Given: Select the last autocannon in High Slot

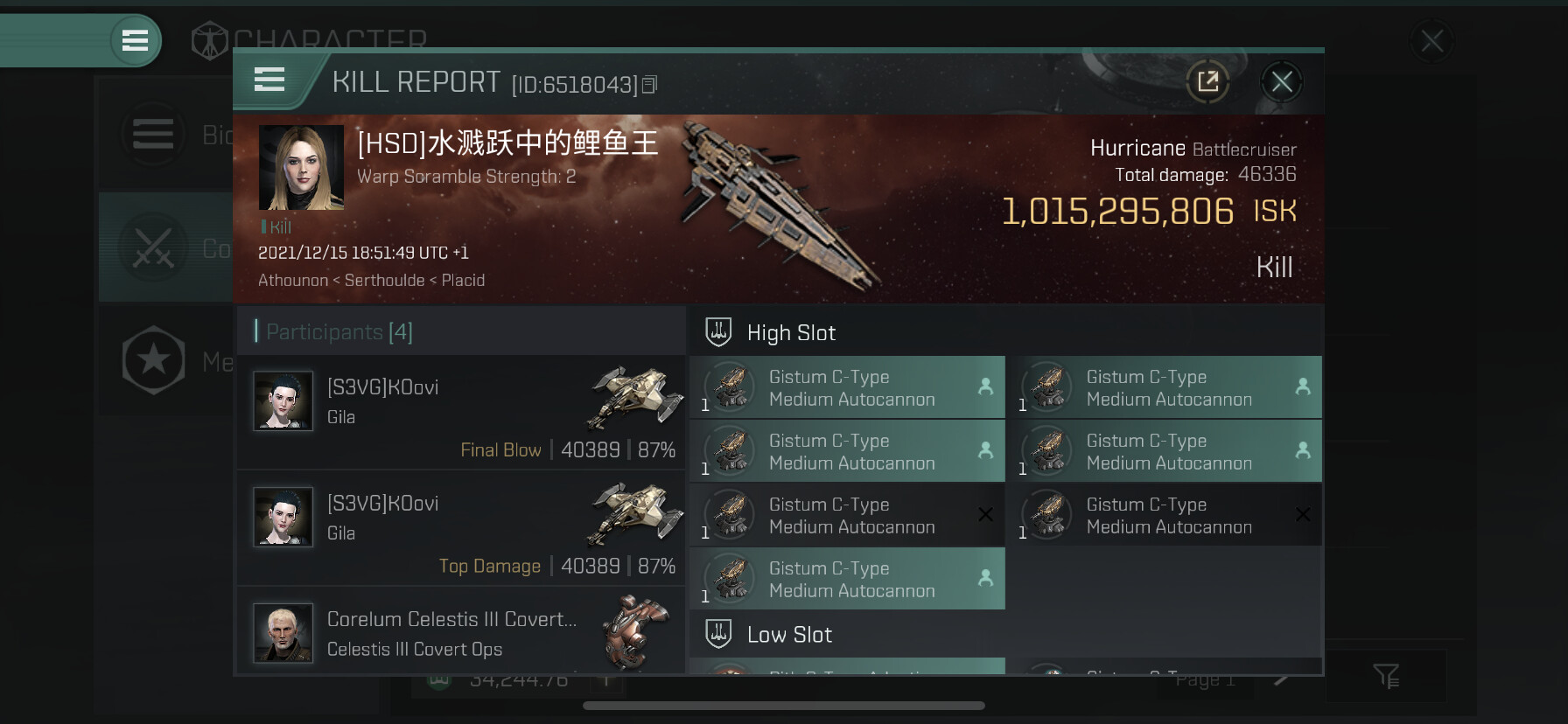Looking at the screenshot, I should pos(848,579).
